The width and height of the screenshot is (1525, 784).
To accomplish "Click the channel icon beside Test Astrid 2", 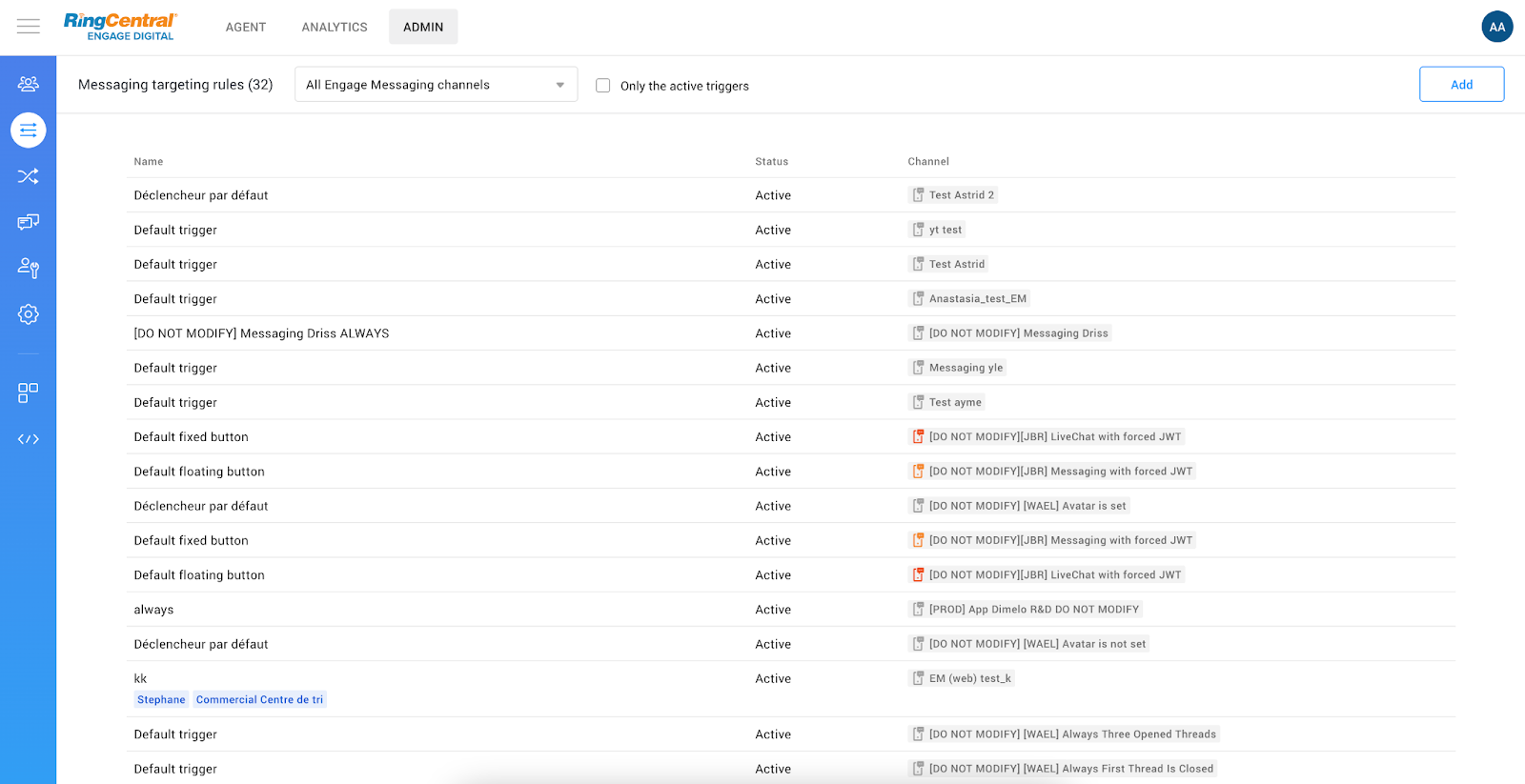I will [x=919, y=195].
